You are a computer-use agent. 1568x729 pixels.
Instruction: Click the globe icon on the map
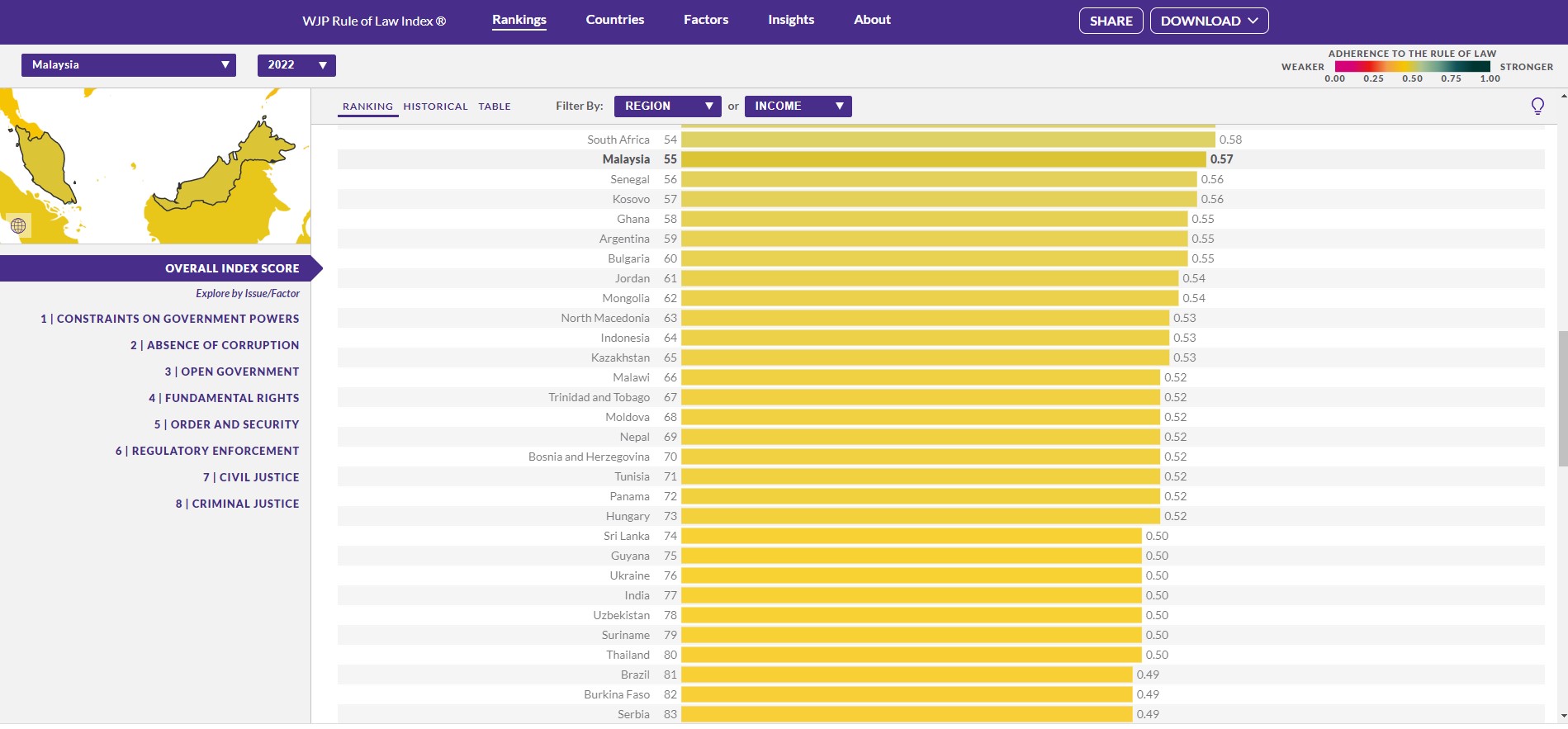(x=18, y=225)
